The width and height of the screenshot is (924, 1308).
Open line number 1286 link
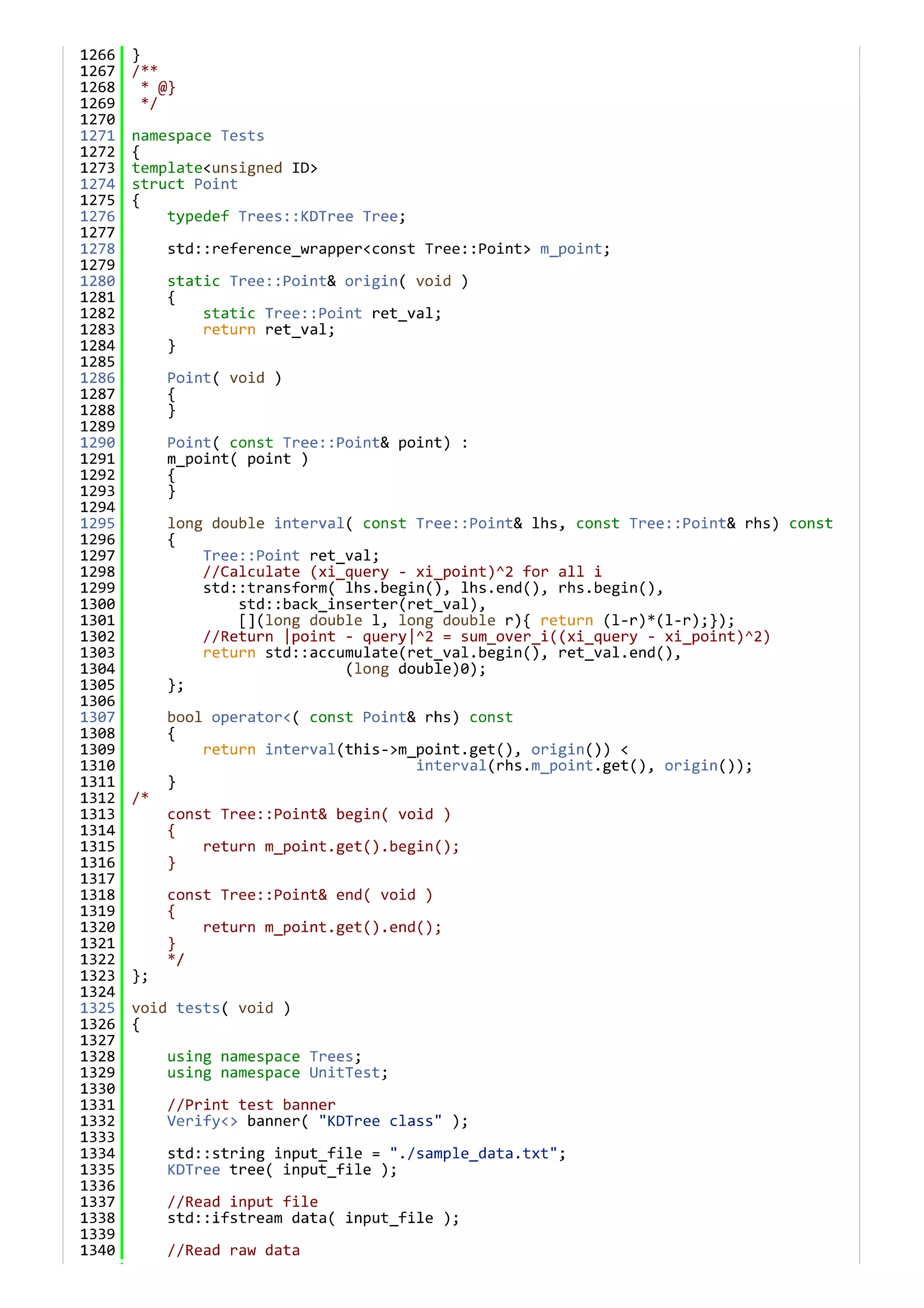pyautogui.click(x=97, y=378)
